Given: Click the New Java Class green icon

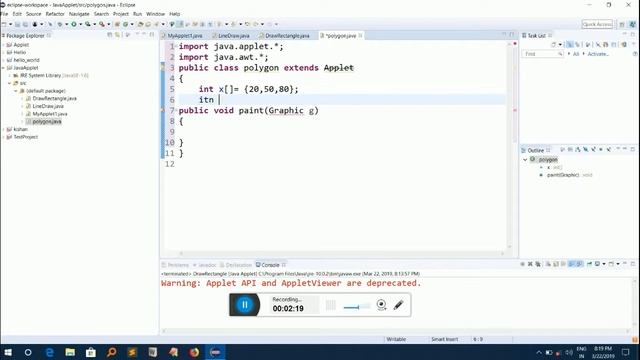Looking at the screenshot, I should (x=125, y=24).
